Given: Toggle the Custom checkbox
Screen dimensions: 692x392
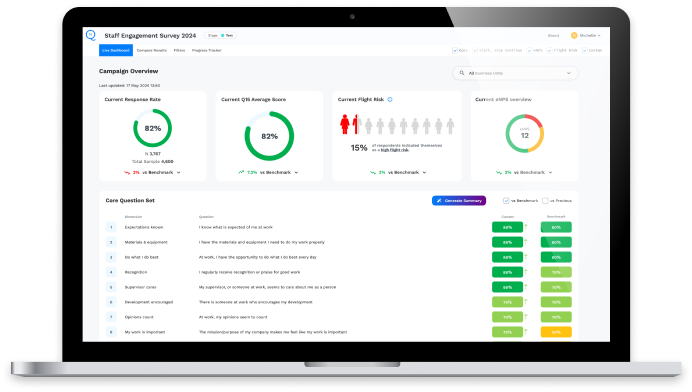Looking at the screenshot, I should (584, 50).
